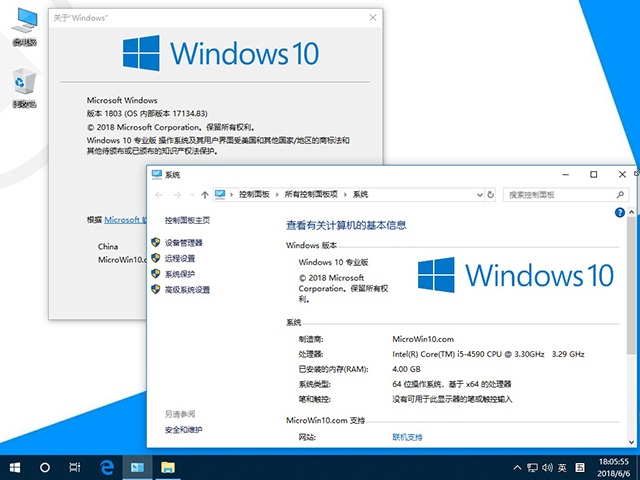The width and height of the screenshot is (640, 480).
Task: Expand chevron after computer icon in address bar
Action: pyautogui.click(x=231, y=195)
